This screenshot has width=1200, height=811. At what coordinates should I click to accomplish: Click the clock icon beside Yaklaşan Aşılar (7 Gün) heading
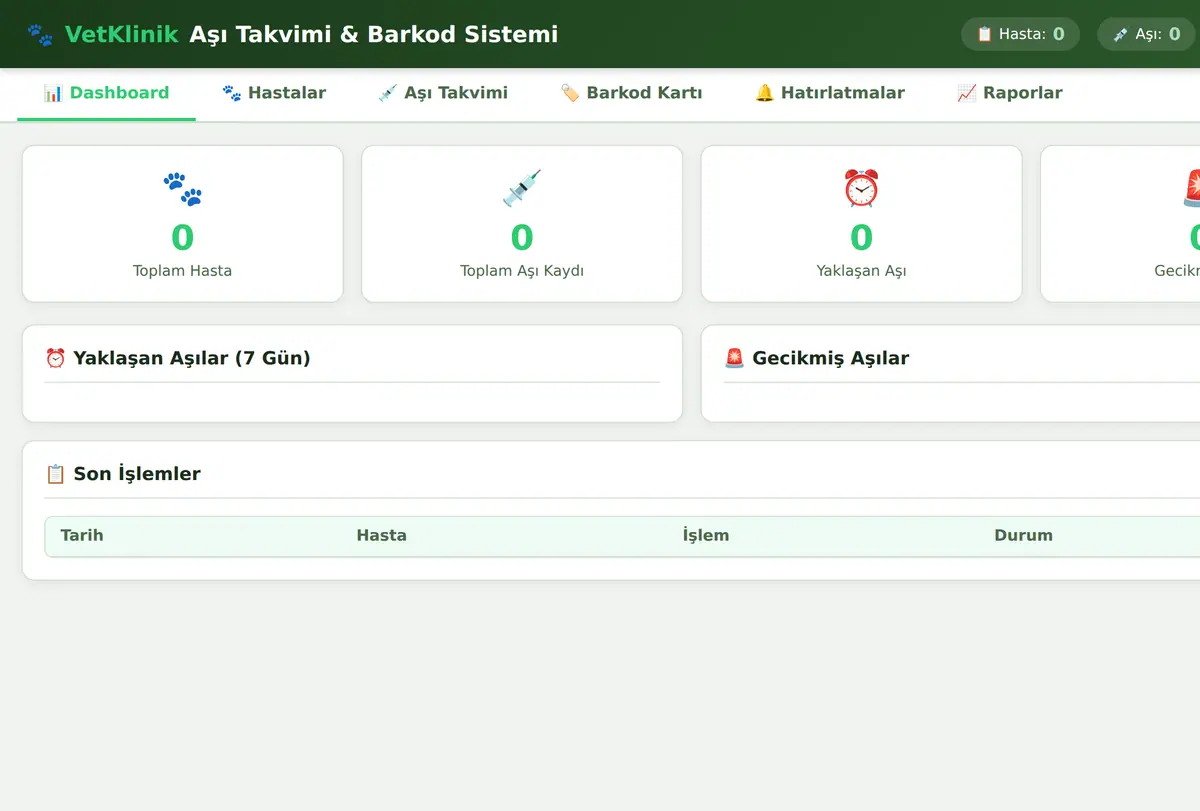pyautogui.click(x=56, y=358)
